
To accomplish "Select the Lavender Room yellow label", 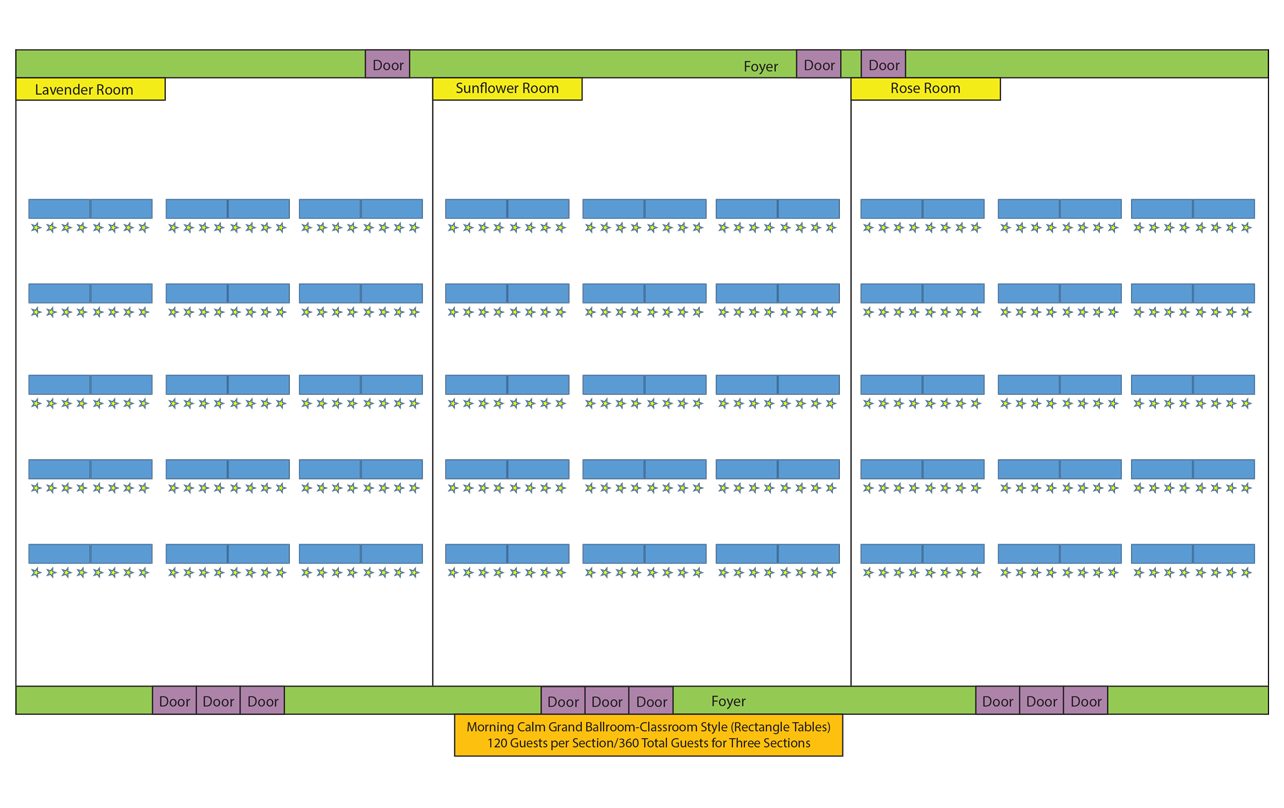I will click(90, 89).
